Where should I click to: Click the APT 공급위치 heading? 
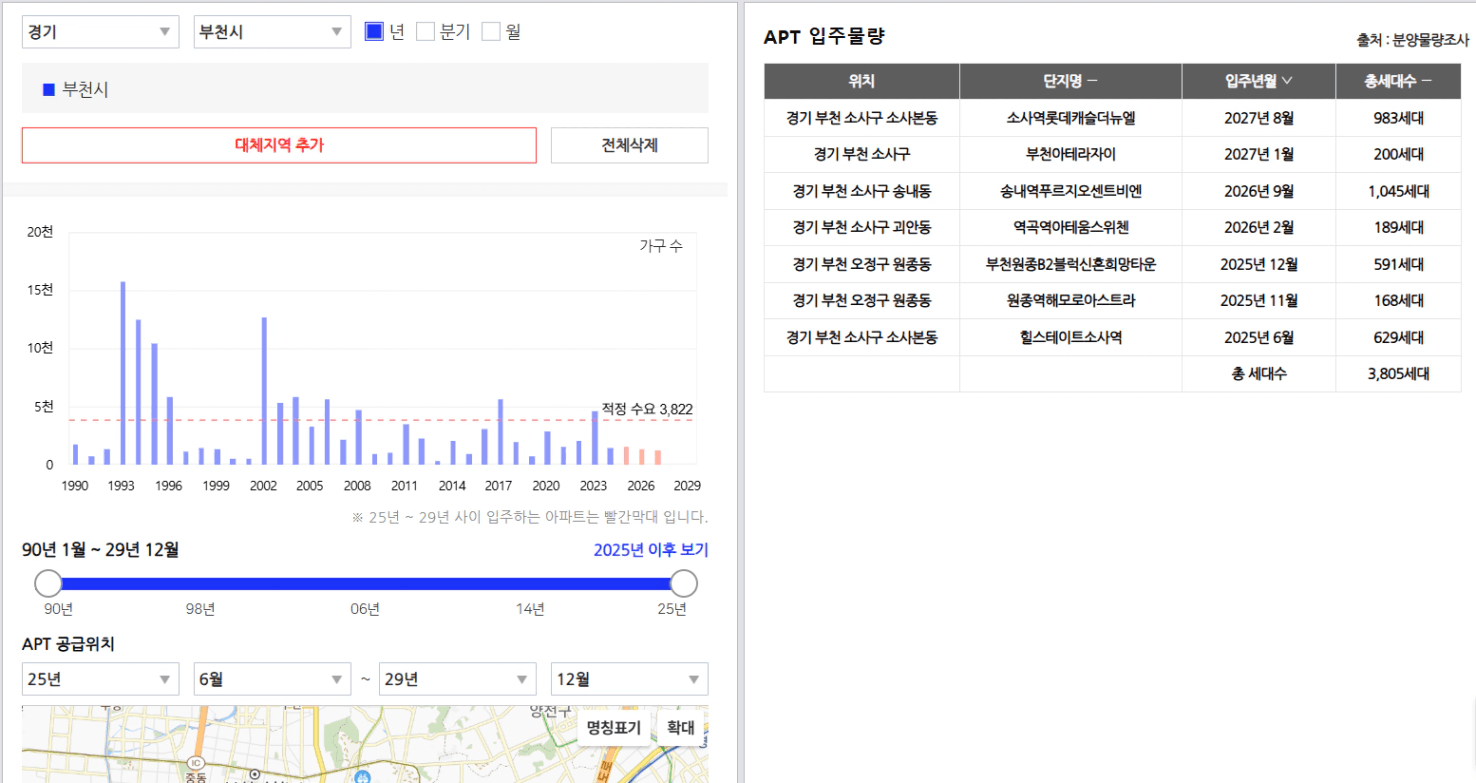68,644
